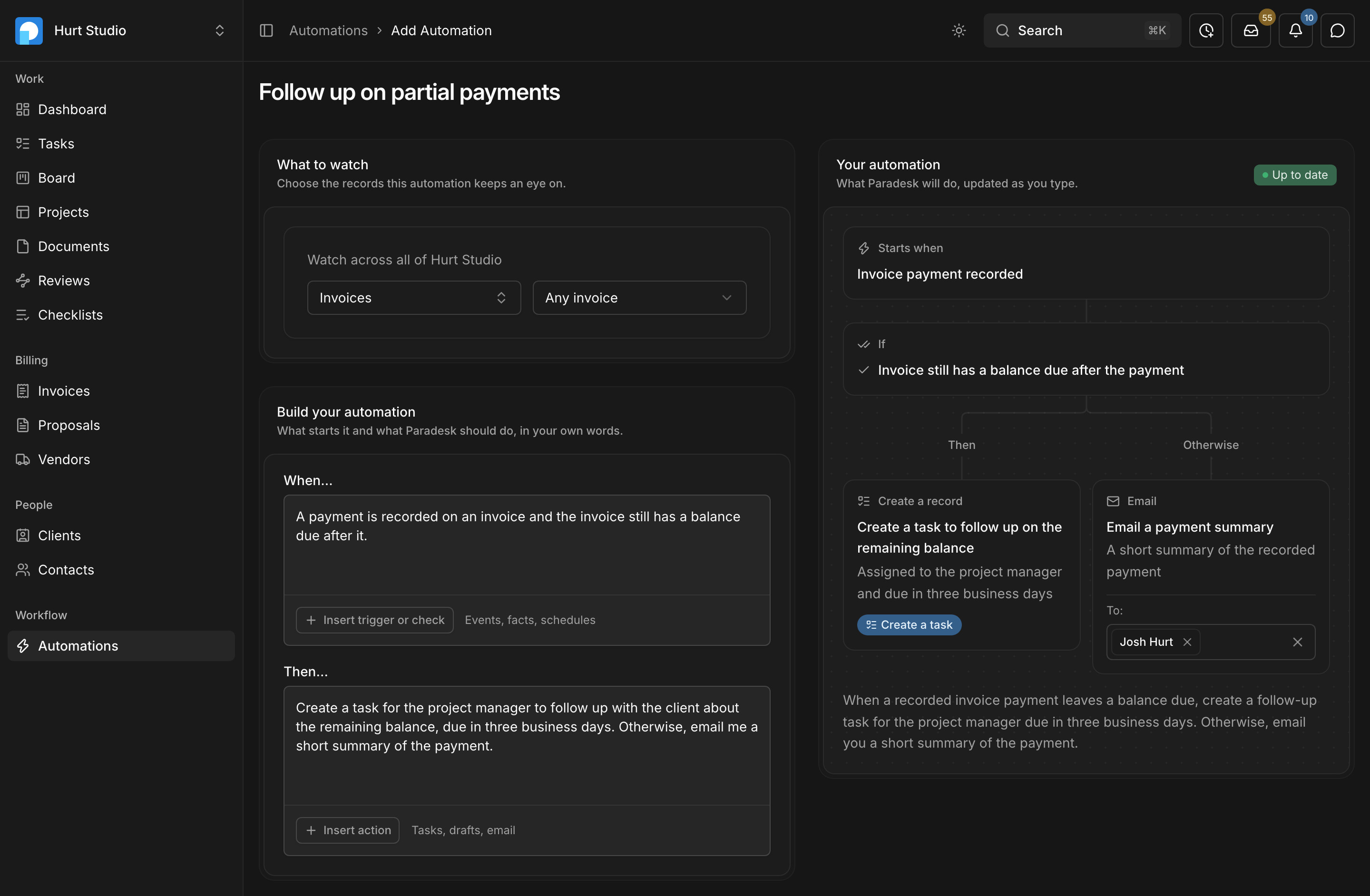Switch light theme with sun icon

959,30
